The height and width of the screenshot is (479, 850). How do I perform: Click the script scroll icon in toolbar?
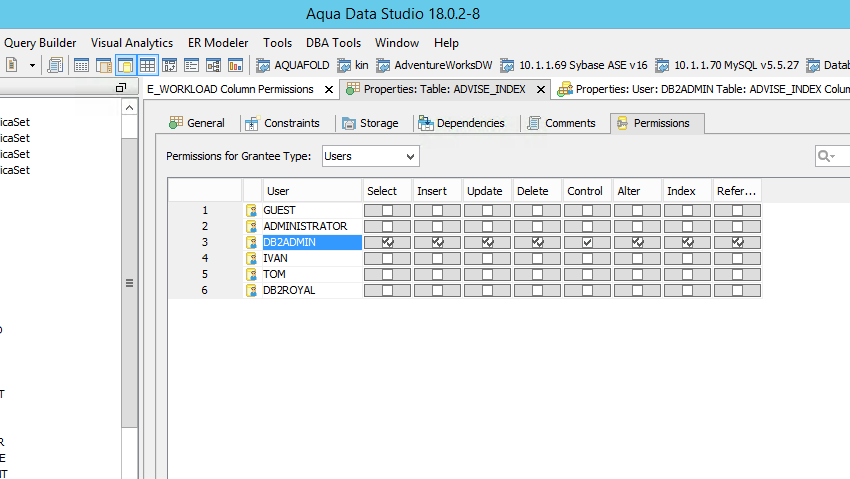pyautogui.click(x=55, y=66)
